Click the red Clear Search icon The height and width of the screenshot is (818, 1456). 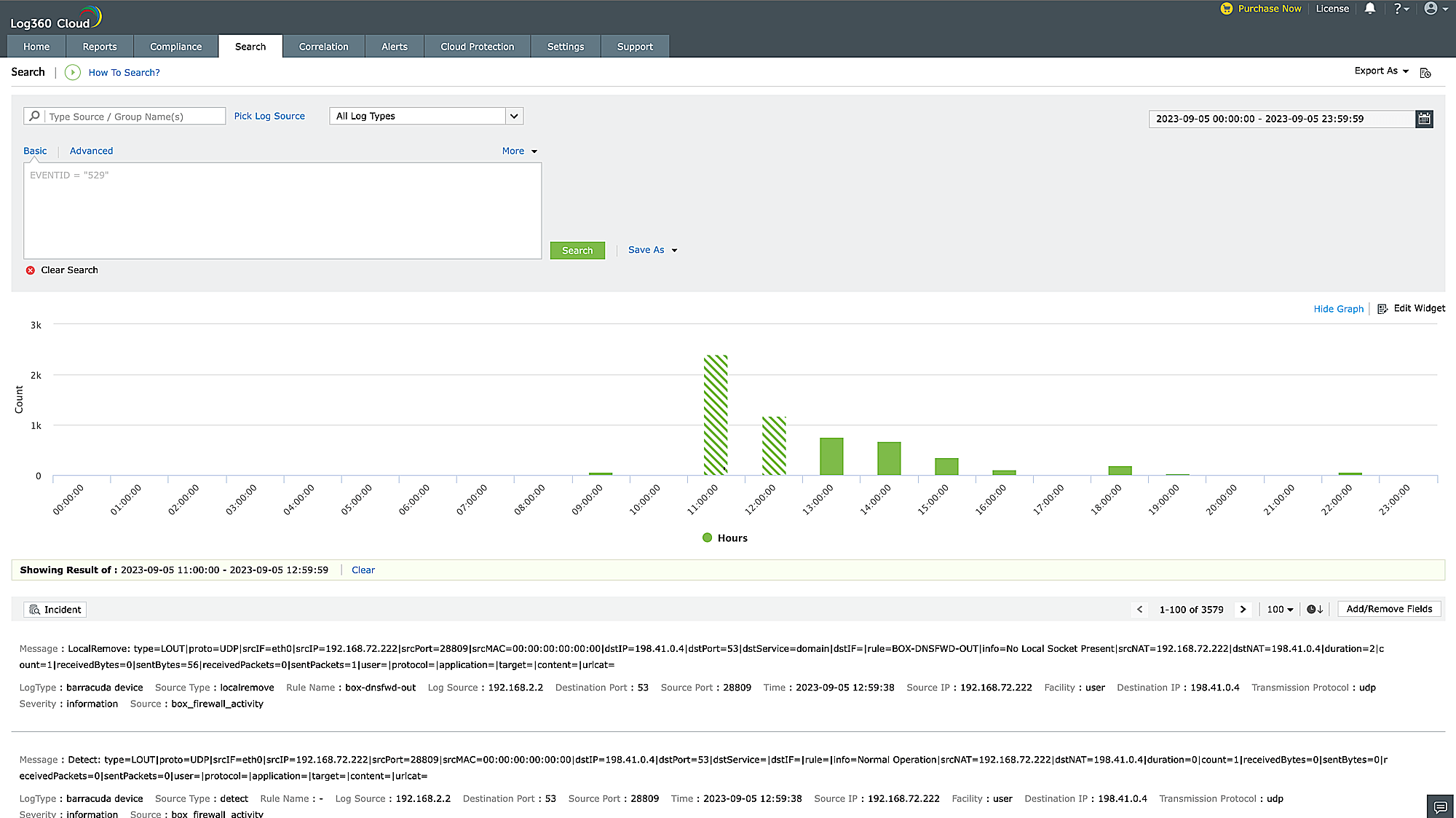pos(31,270)
